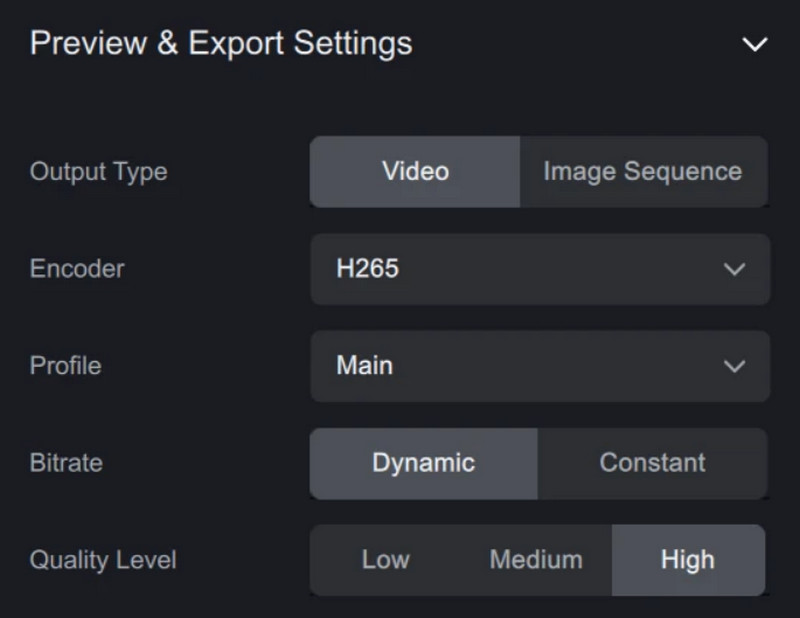This screenshot has height=618, width=800.
Task: Open the Profile combo box showing Main
Action: tap(540, 366)
